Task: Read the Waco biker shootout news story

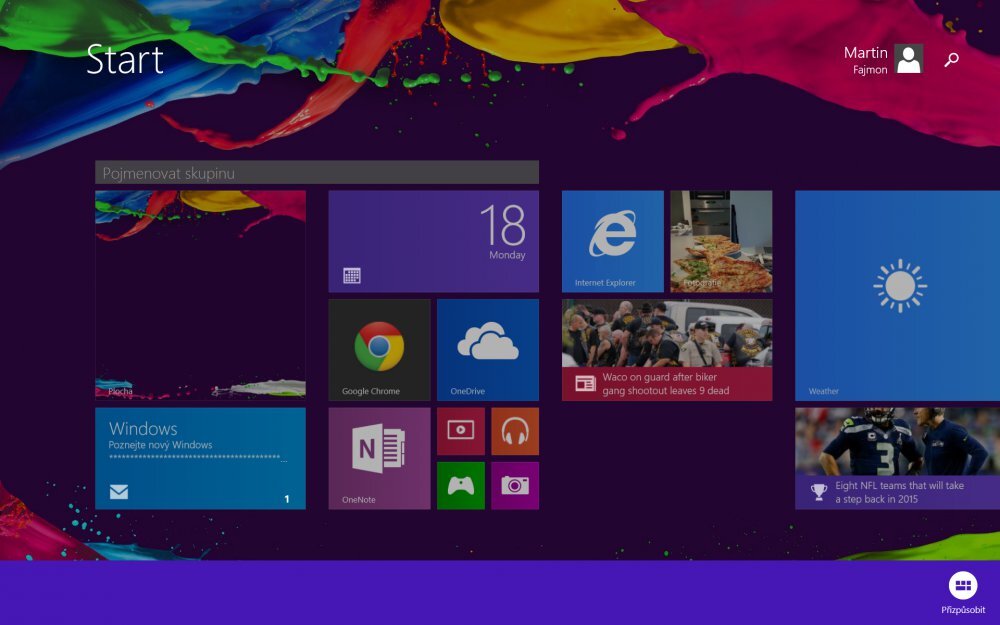Action: coord(666,348)
